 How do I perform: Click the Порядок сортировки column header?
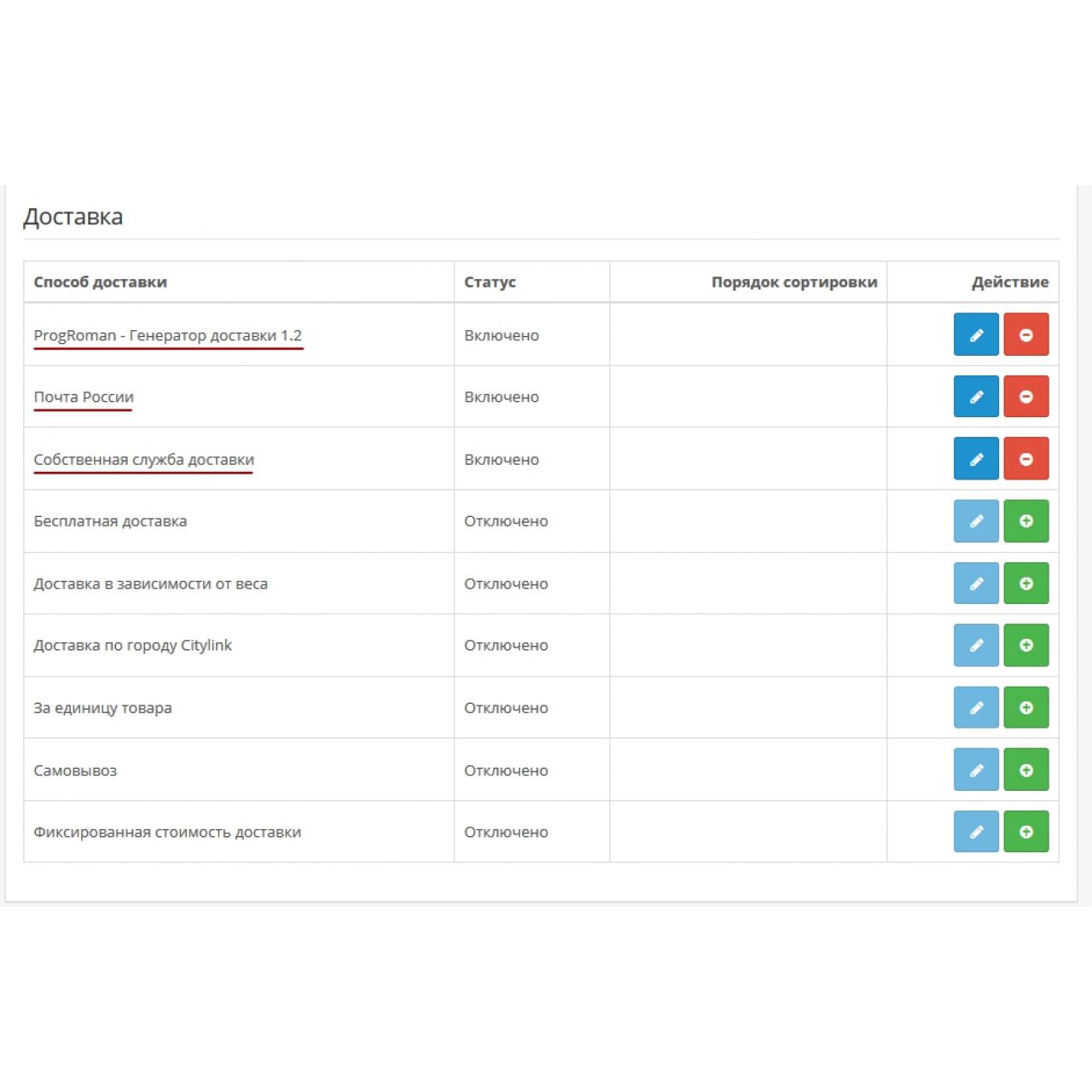tap(794, 282)
